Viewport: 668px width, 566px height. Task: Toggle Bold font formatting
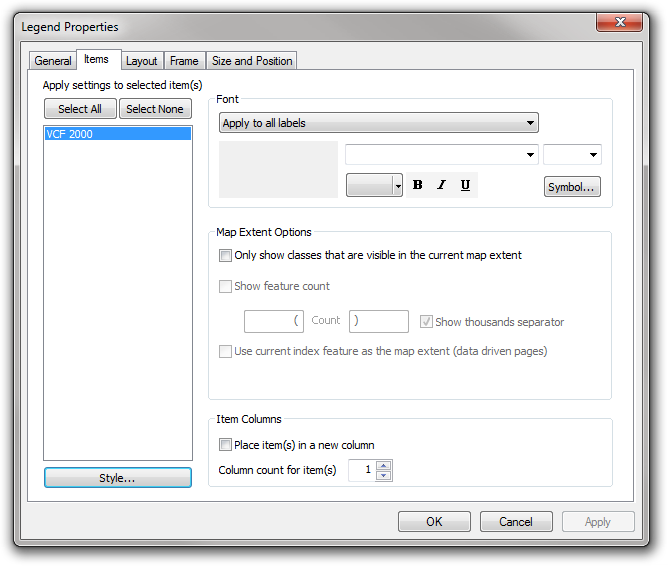418,185
